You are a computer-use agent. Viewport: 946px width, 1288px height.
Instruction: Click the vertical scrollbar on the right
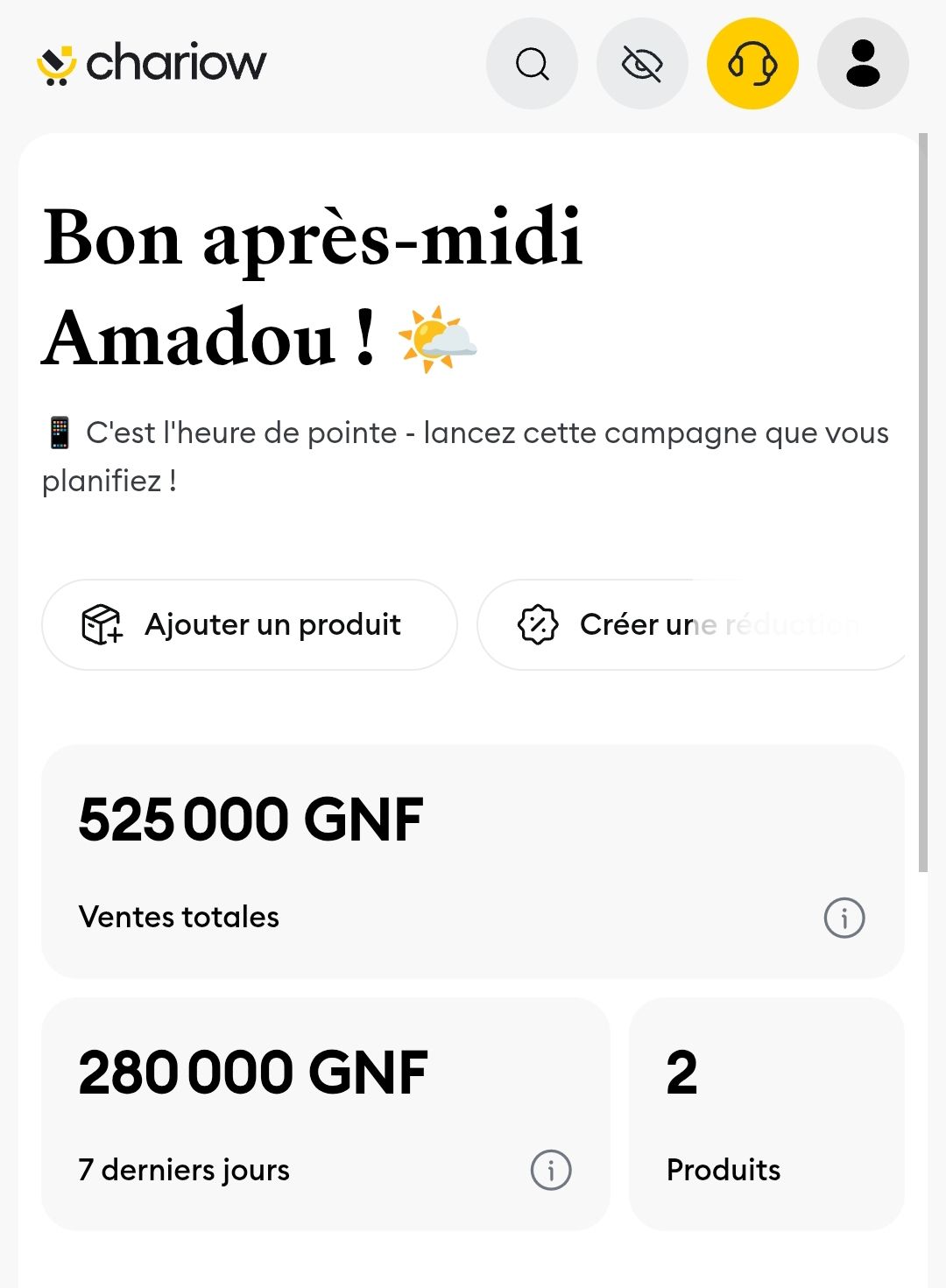coord(922,503)
